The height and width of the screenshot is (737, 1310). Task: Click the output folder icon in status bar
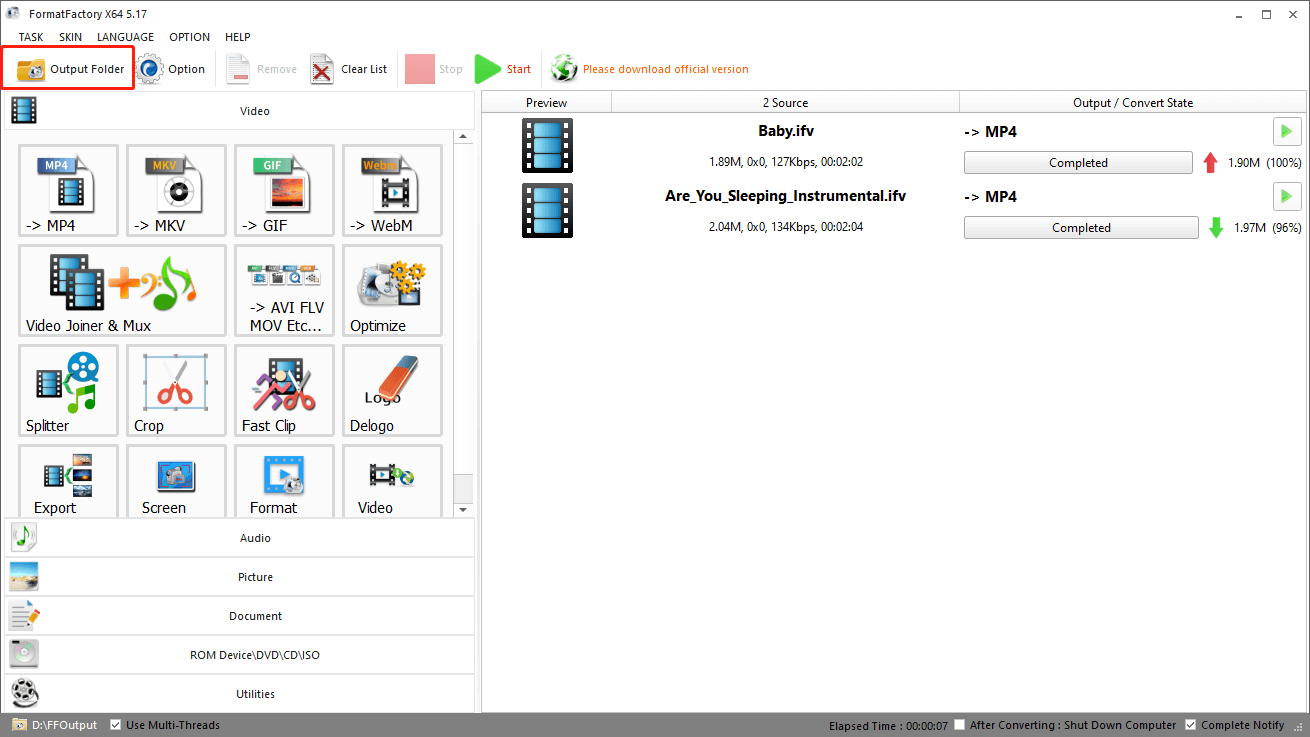[19, 725]
